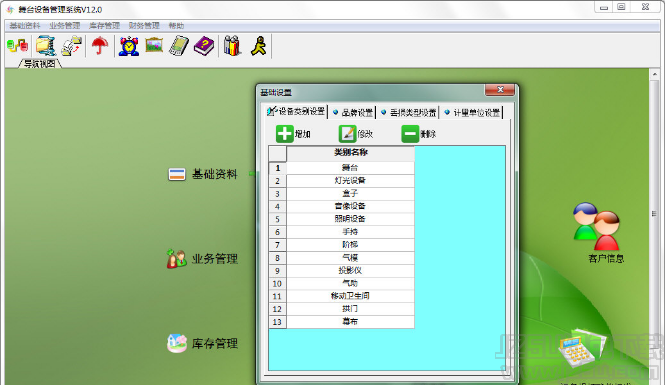Open the 业务管理 menu

click(64, 26)
